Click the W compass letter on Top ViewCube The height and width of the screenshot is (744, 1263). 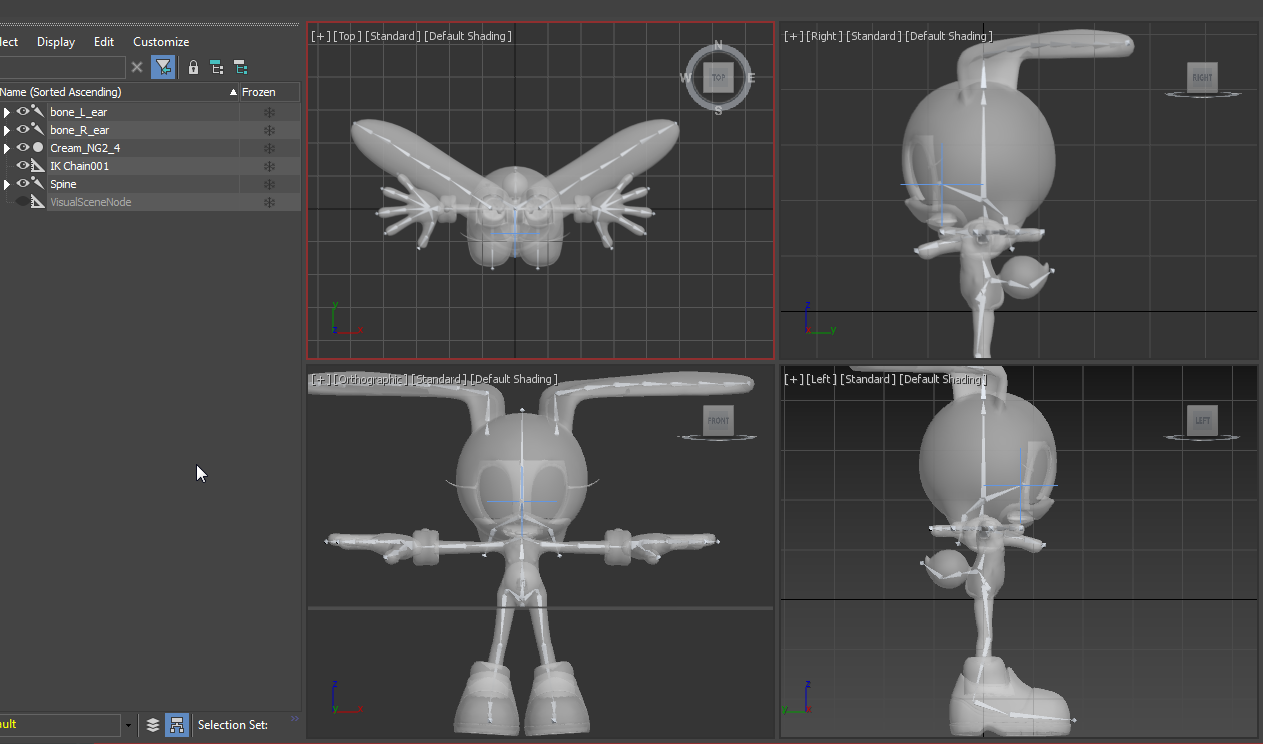(x=687, y=77)
